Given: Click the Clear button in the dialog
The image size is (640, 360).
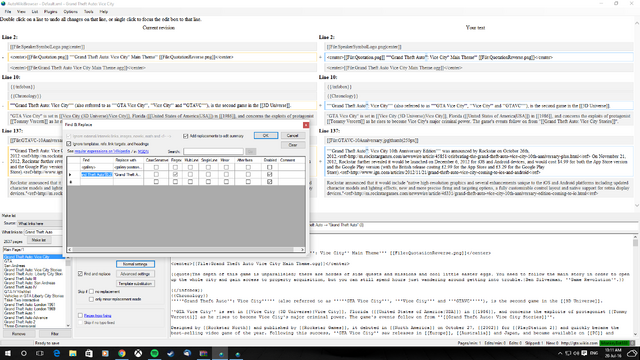Looking at the screenshot, I should click(293, 145).
